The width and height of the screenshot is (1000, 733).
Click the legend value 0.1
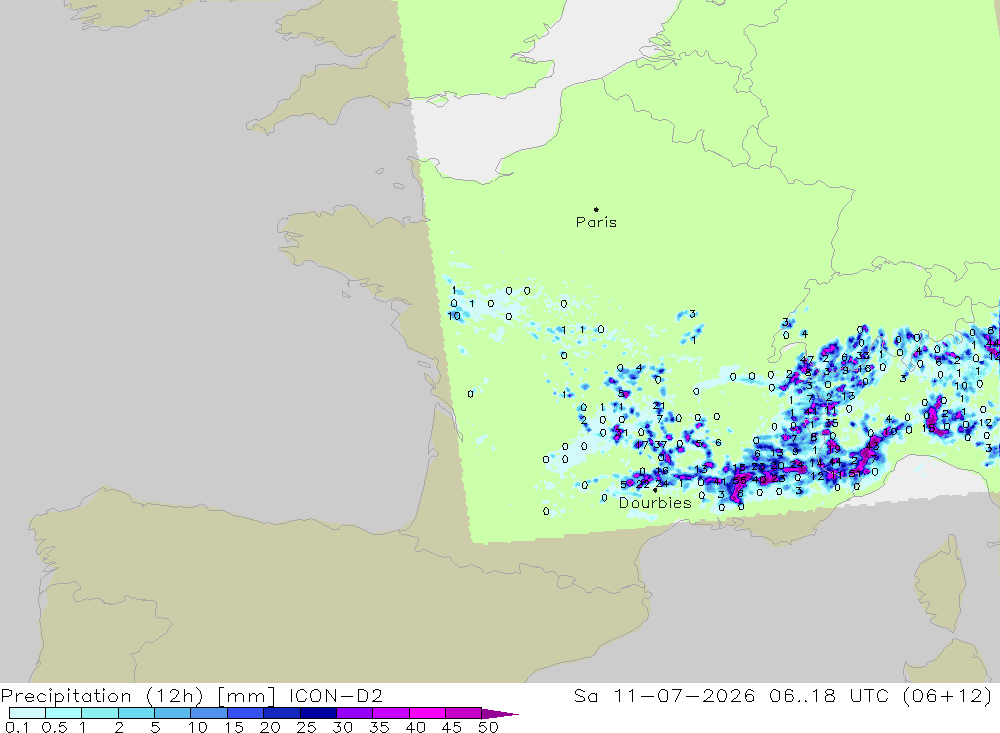[17, 727]
